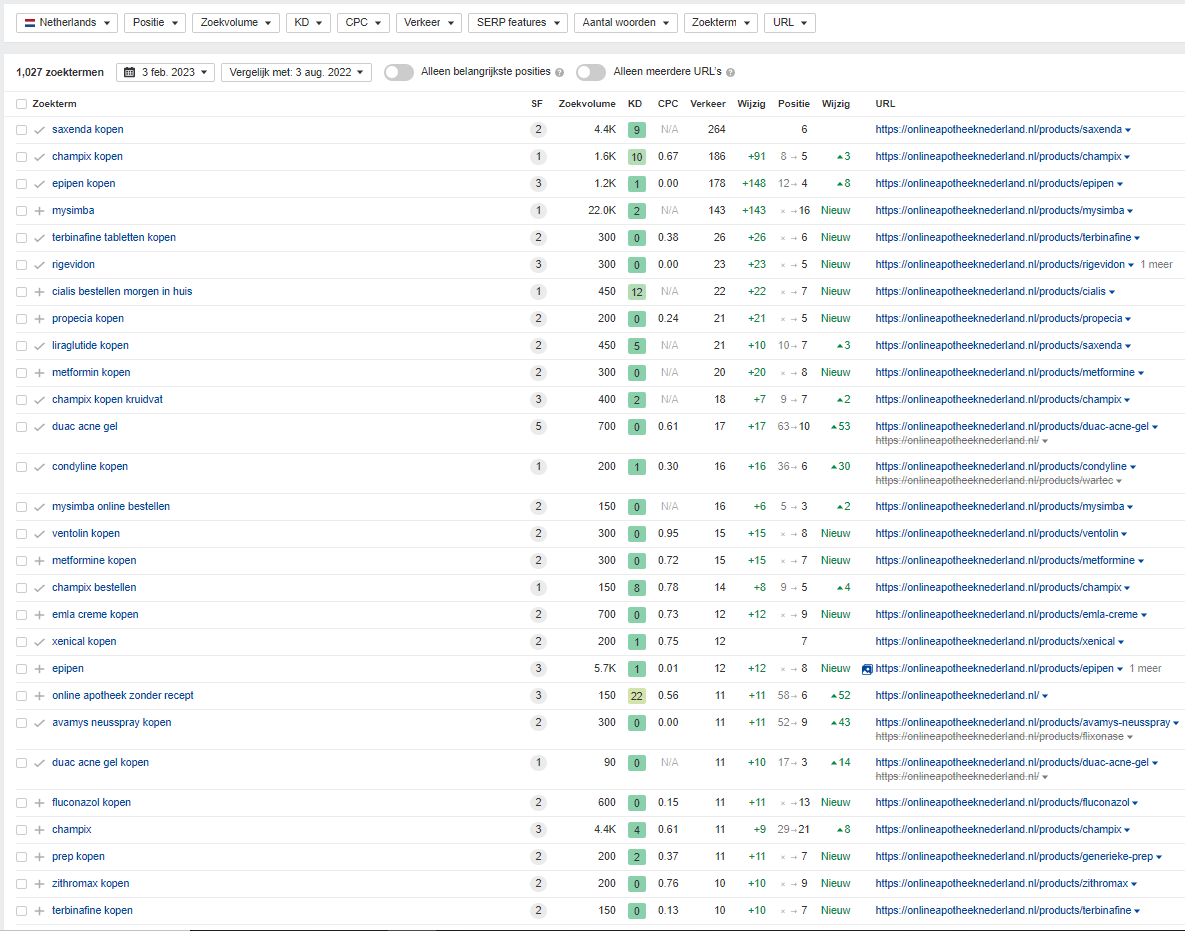The image size is (1185, 931).
Task: Click the KD badge 12 for cialis bestellen row
Action: click(x=636, y=292)
